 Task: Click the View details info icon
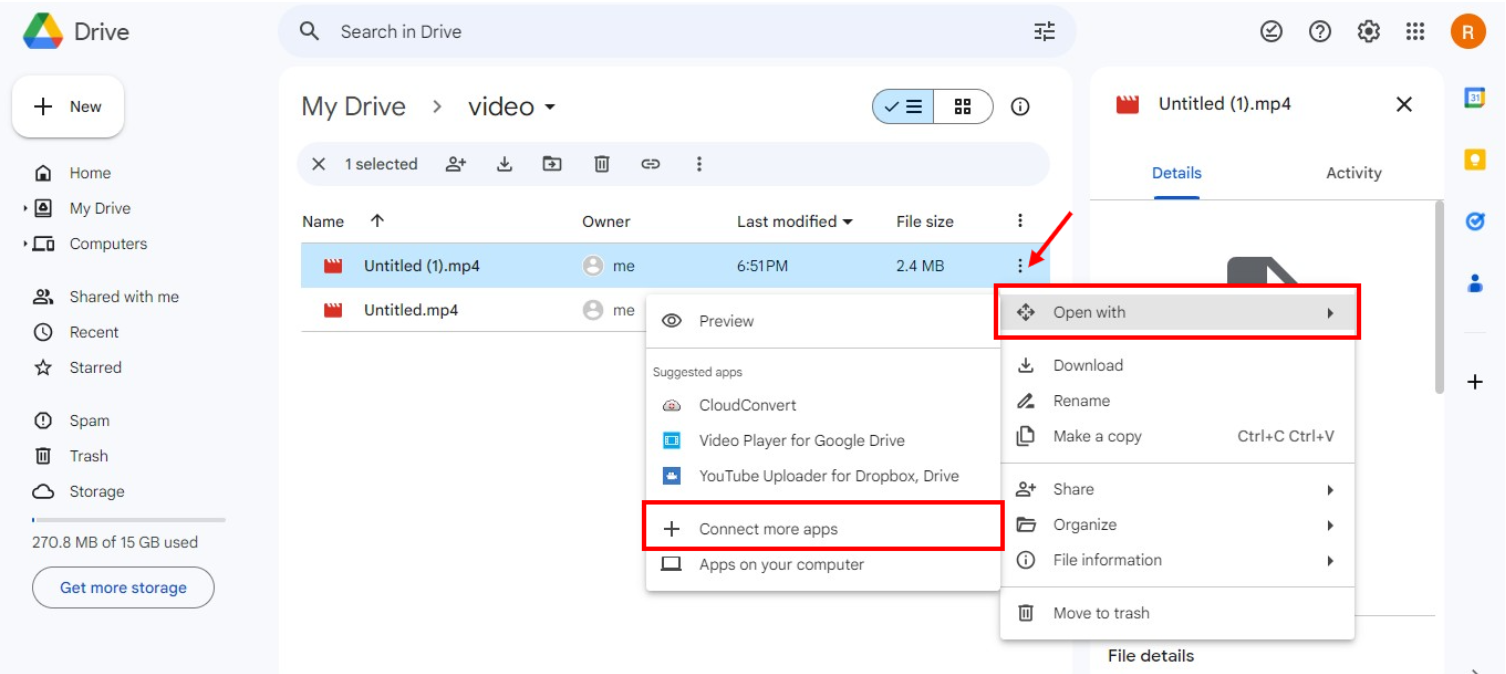pos(1020,106)
